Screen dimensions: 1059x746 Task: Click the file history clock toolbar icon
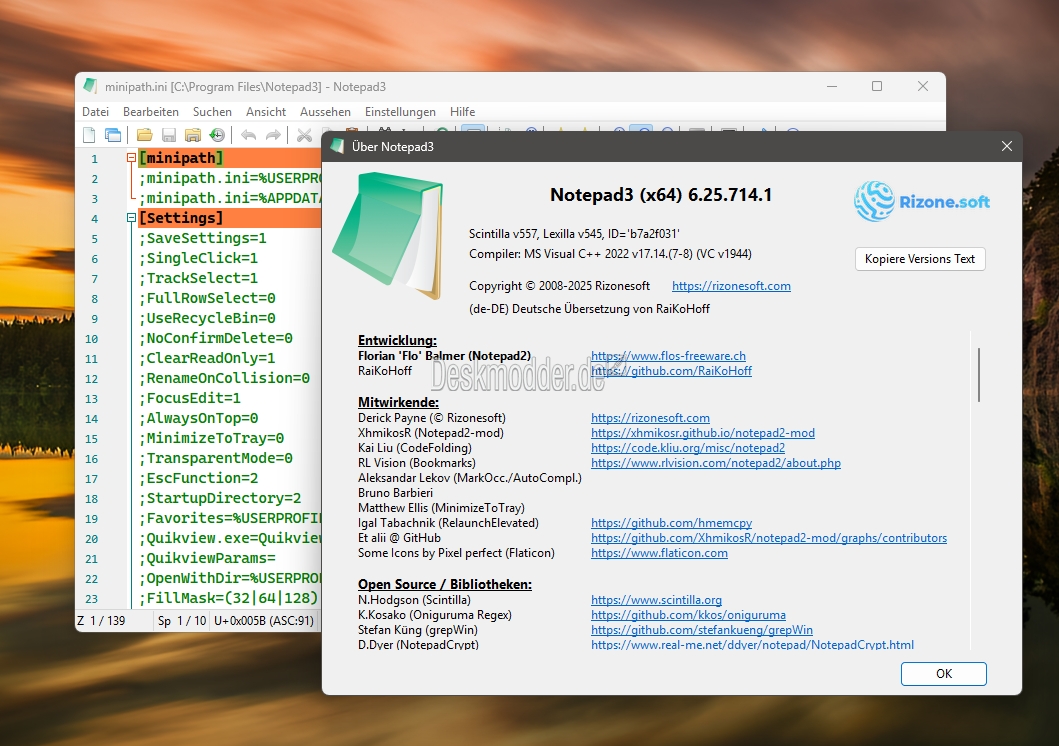pyautogui.click(x=217, y=135)
